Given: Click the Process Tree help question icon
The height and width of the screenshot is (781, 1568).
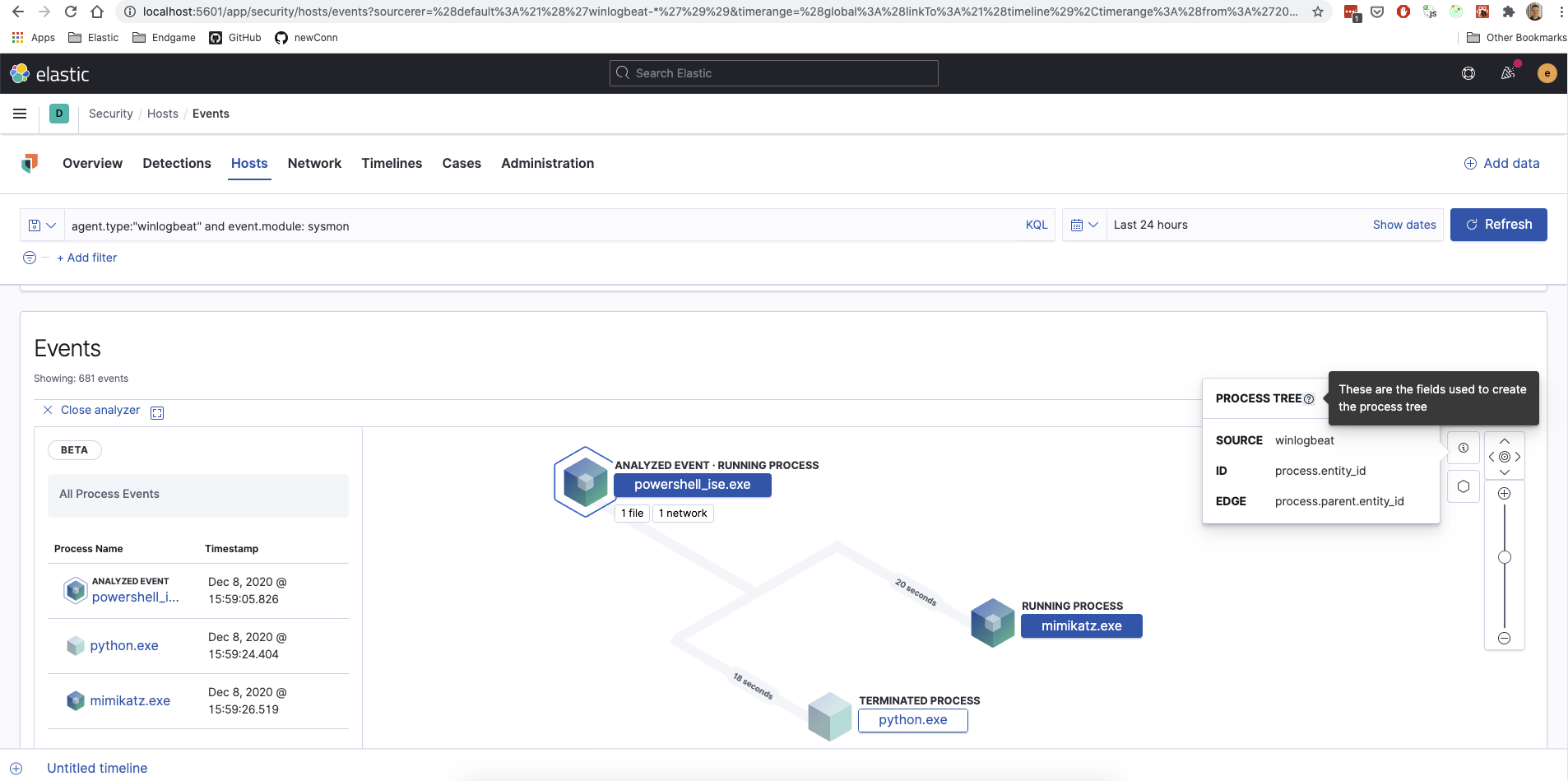Looking at the screenshot, I should [1309, 399].
